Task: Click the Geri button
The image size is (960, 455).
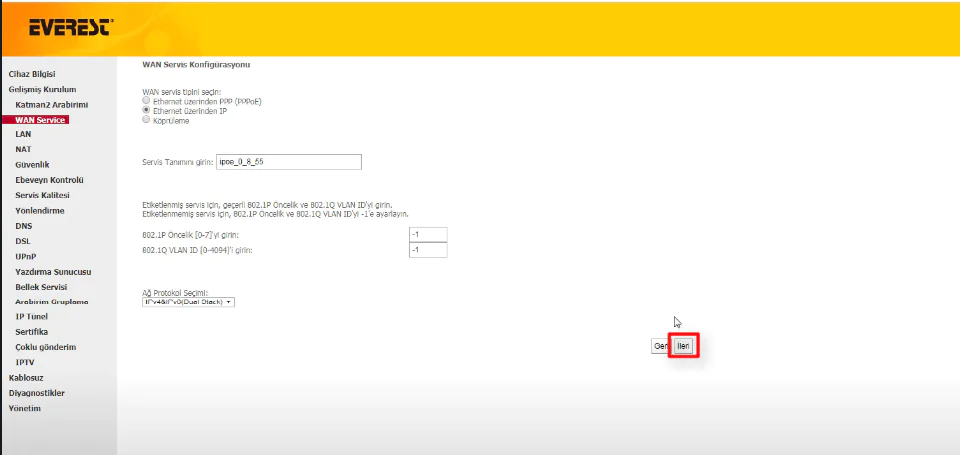Action: [661, 347]
